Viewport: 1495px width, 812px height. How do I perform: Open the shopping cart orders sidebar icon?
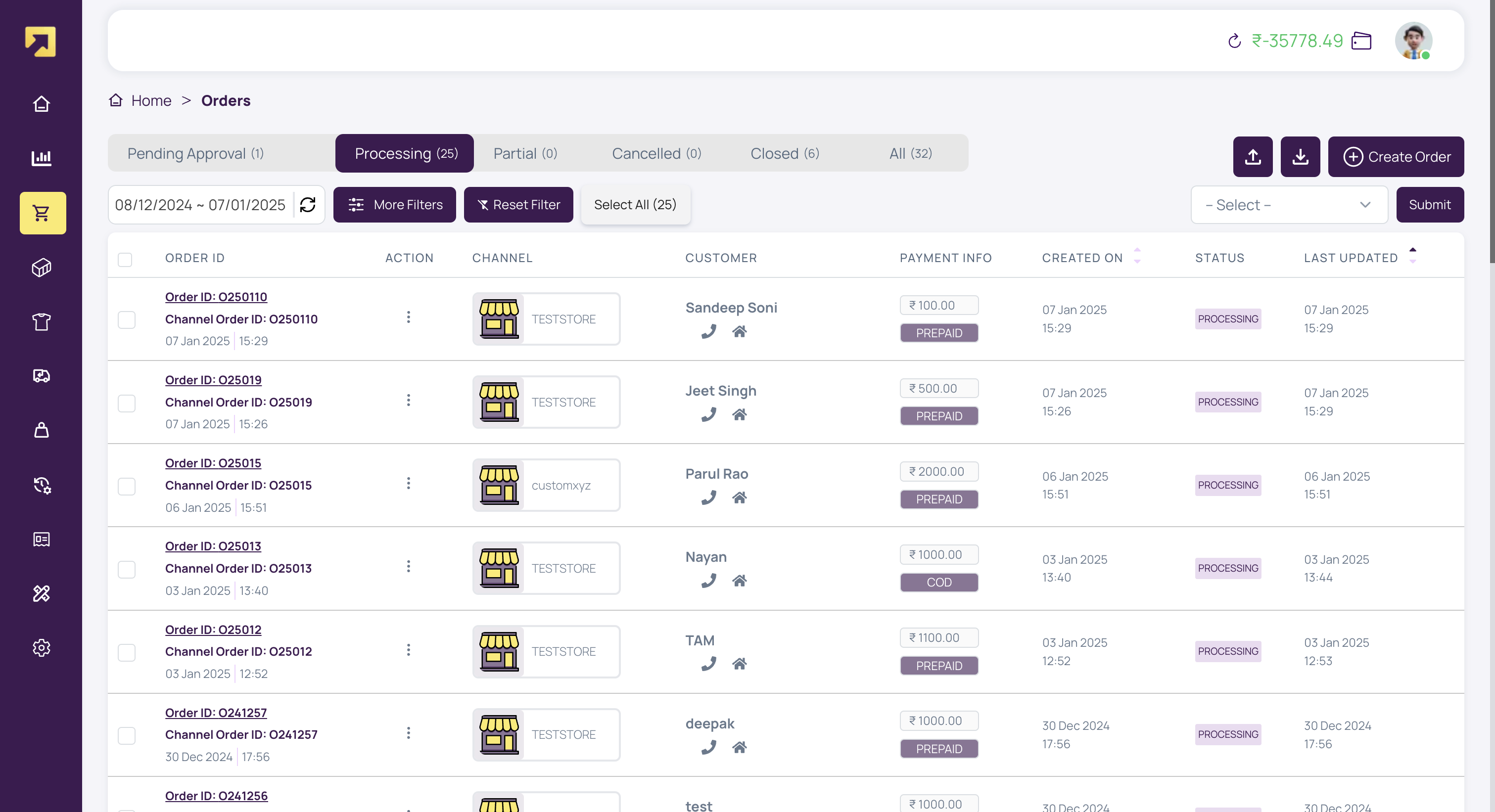42,213
